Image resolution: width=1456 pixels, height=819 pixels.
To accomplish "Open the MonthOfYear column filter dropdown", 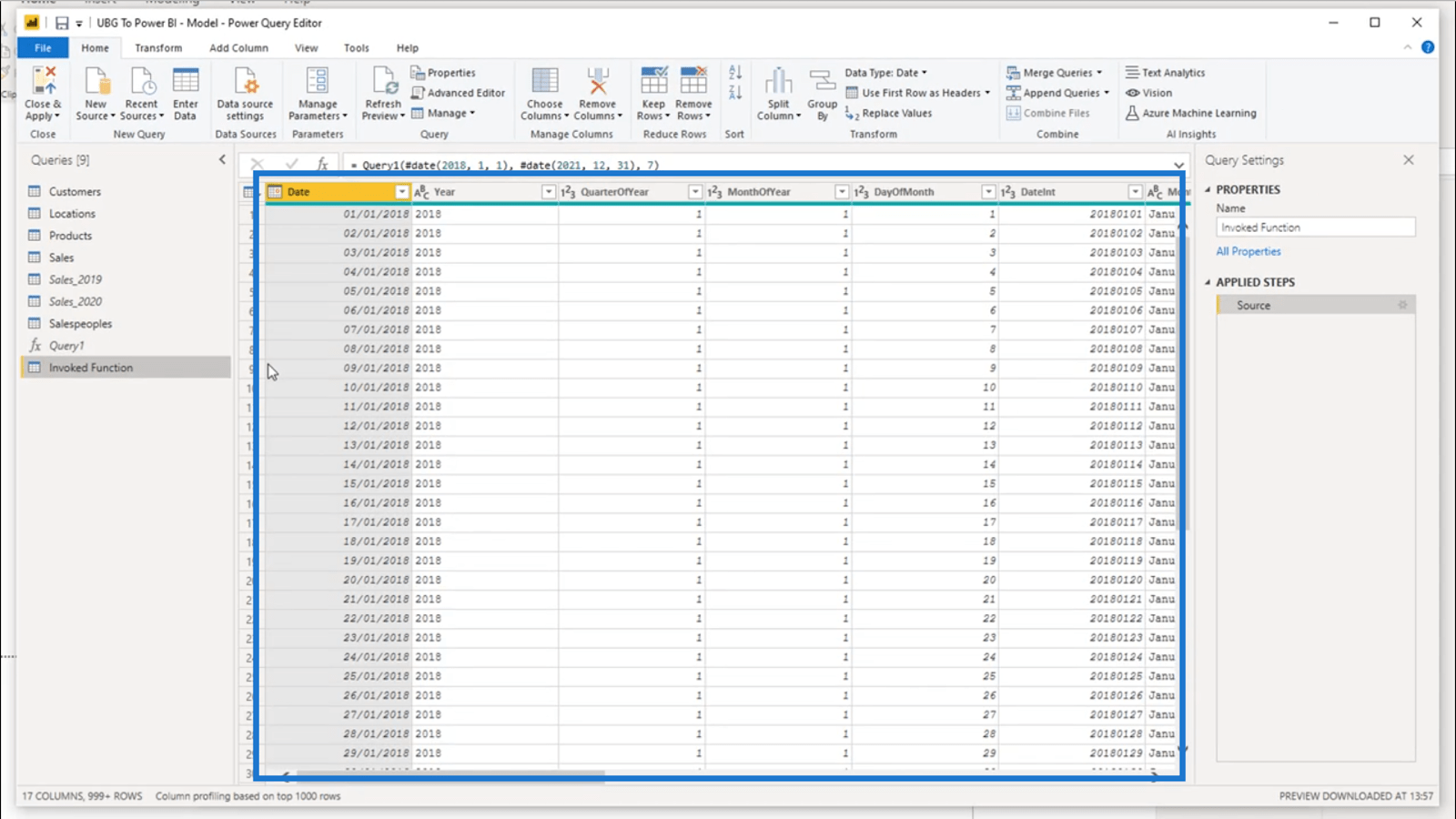I will click(x=842, y=192).
